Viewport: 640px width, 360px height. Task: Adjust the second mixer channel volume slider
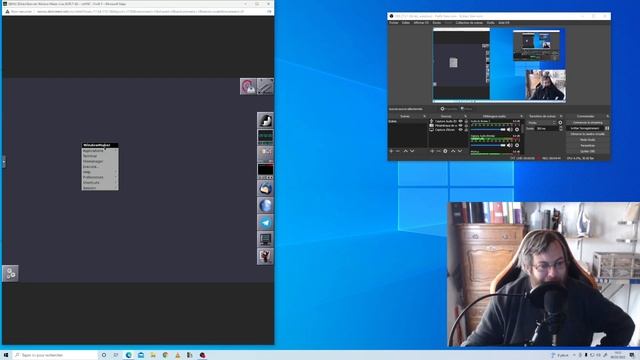click(488, 145)
